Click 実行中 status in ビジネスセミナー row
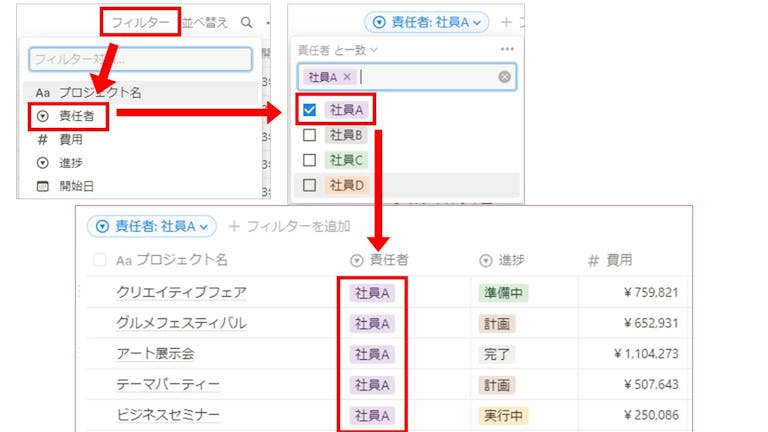The width and height of the screenshot is (768, 432). click(504, 415)
